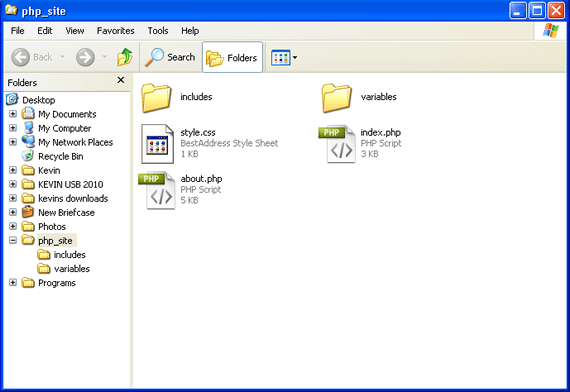570x392 pixels.
Task: Click the php_site title bar icon
Action: [x=11, y=10]
